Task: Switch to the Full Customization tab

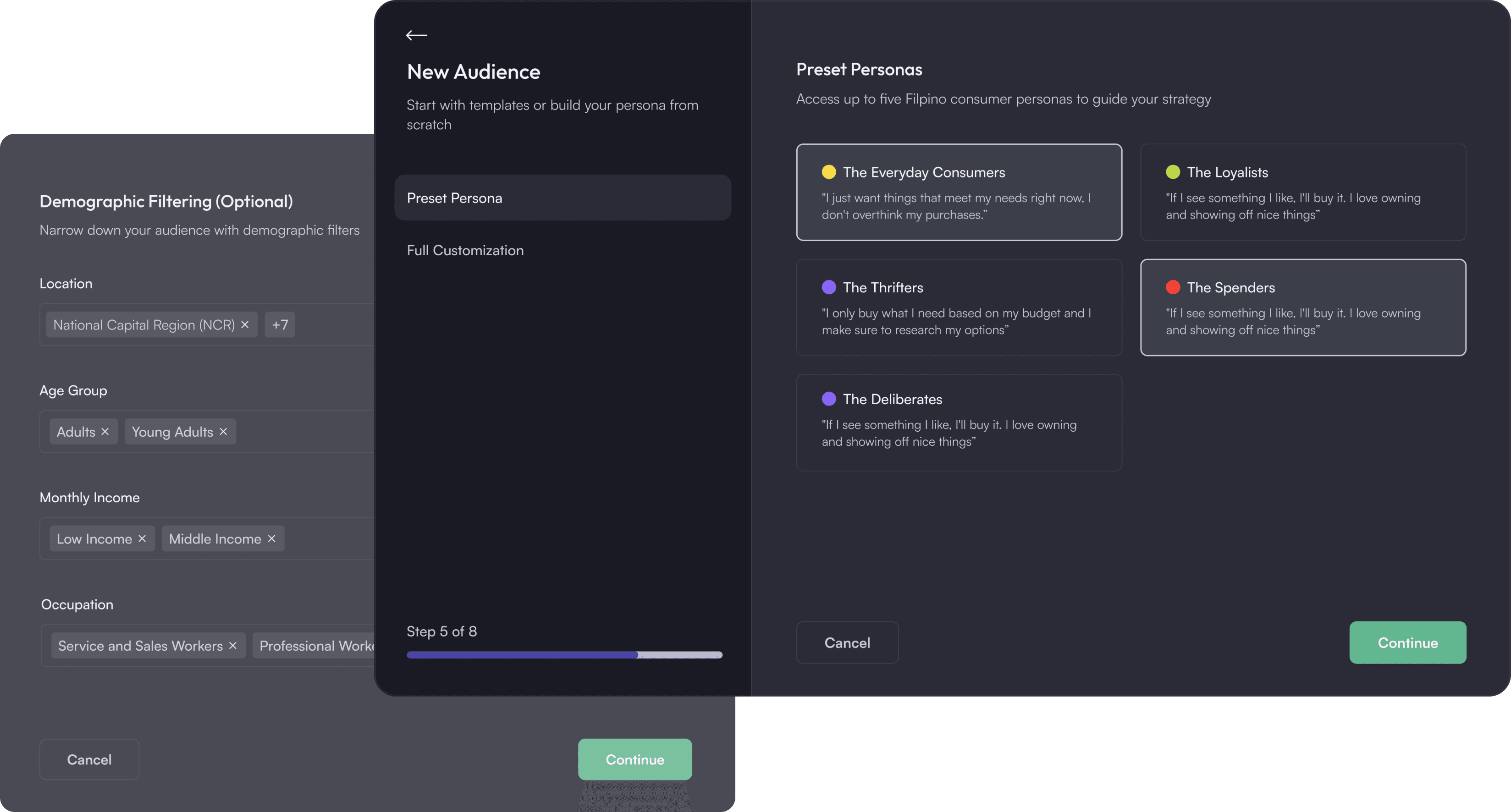Action: click(465, 250)
